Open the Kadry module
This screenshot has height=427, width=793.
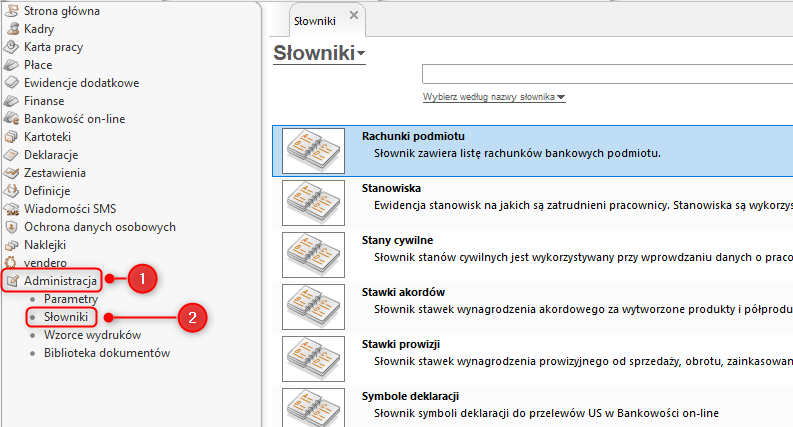[x=39, y=29]
